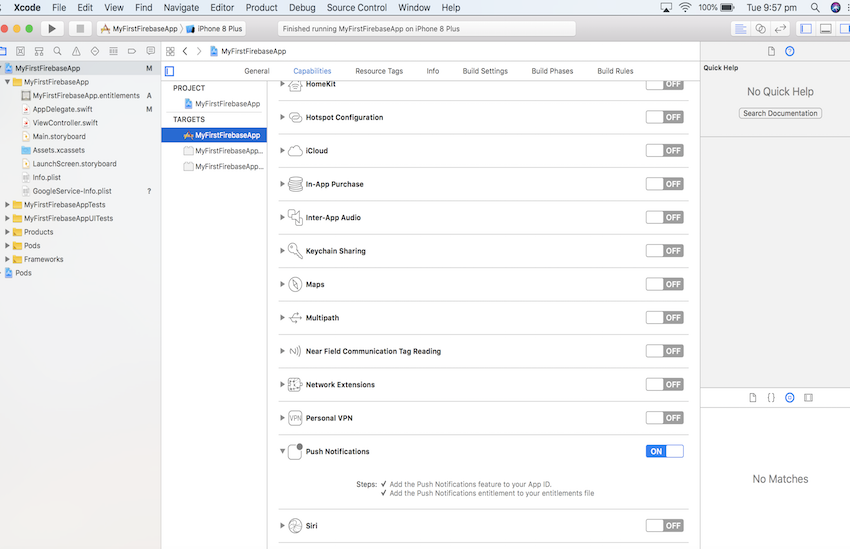The image size is (850, 549).
Task: Go back in editor history
Action: point(185,51)
